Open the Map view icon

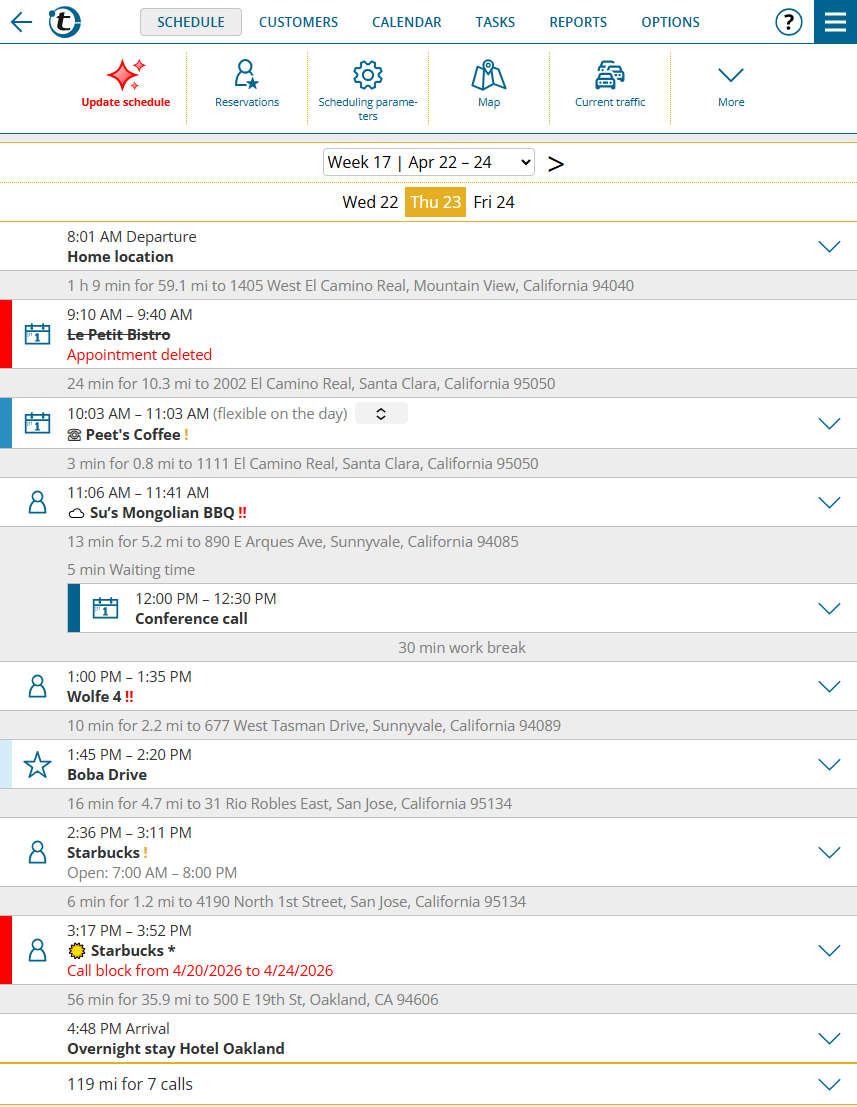pyautogui.click(x=489, y=76)
